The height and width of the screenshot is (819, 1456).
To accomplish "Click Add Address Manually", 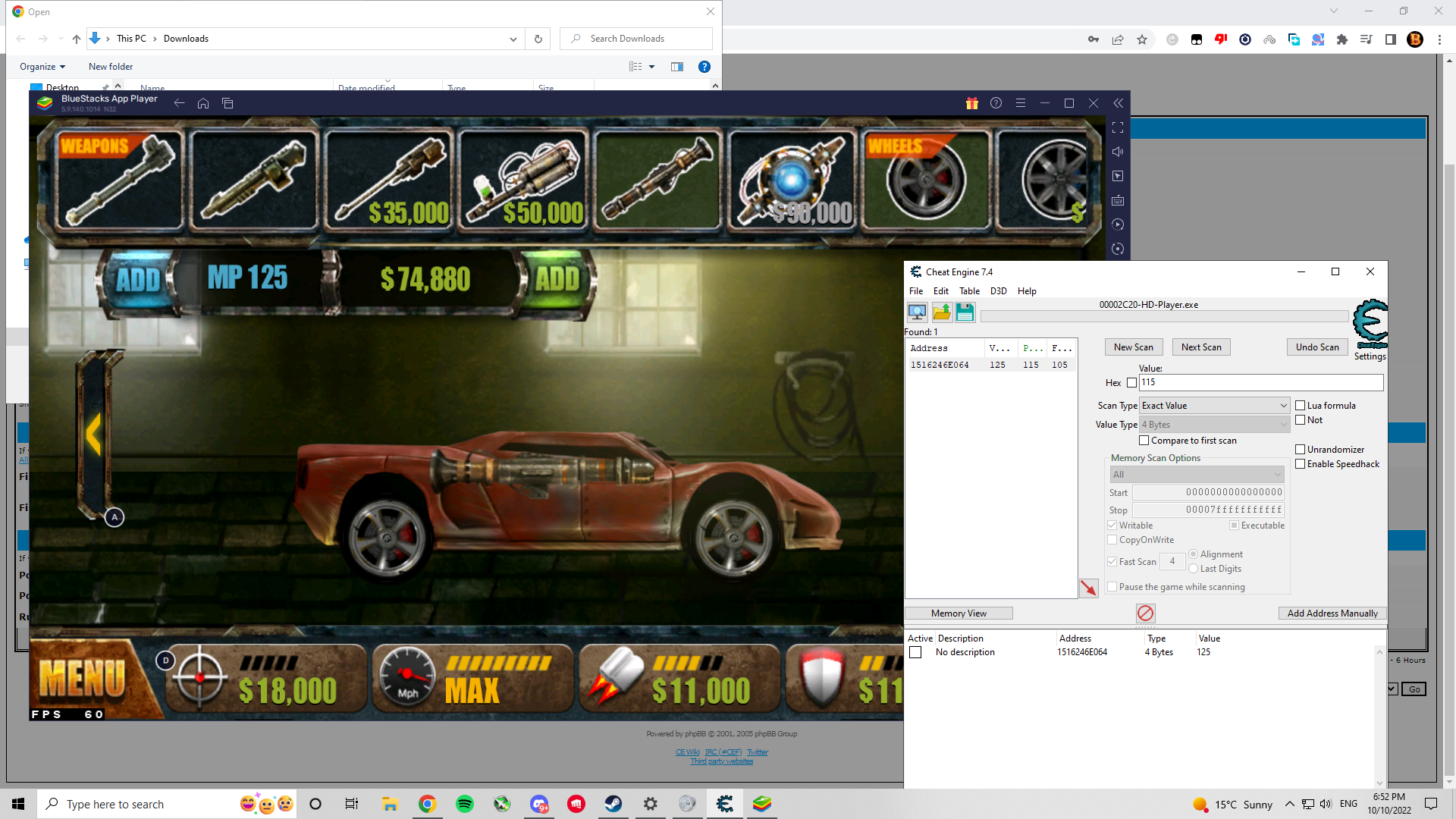I will 1332,613.
